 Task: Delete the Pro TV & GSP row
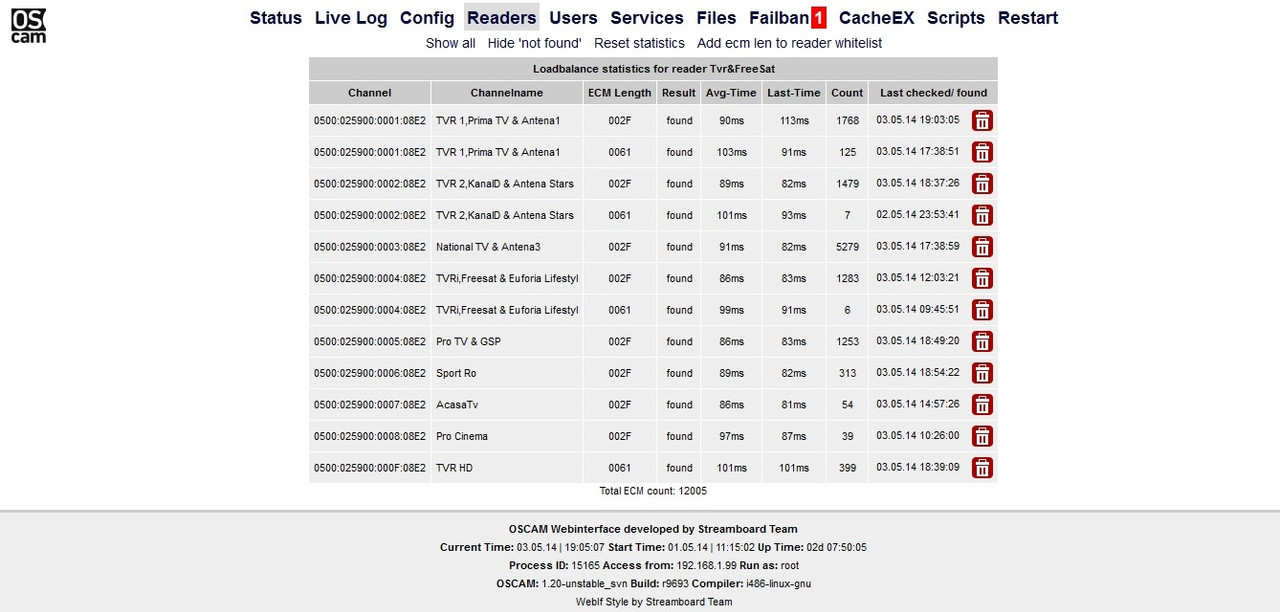[983, 341]
